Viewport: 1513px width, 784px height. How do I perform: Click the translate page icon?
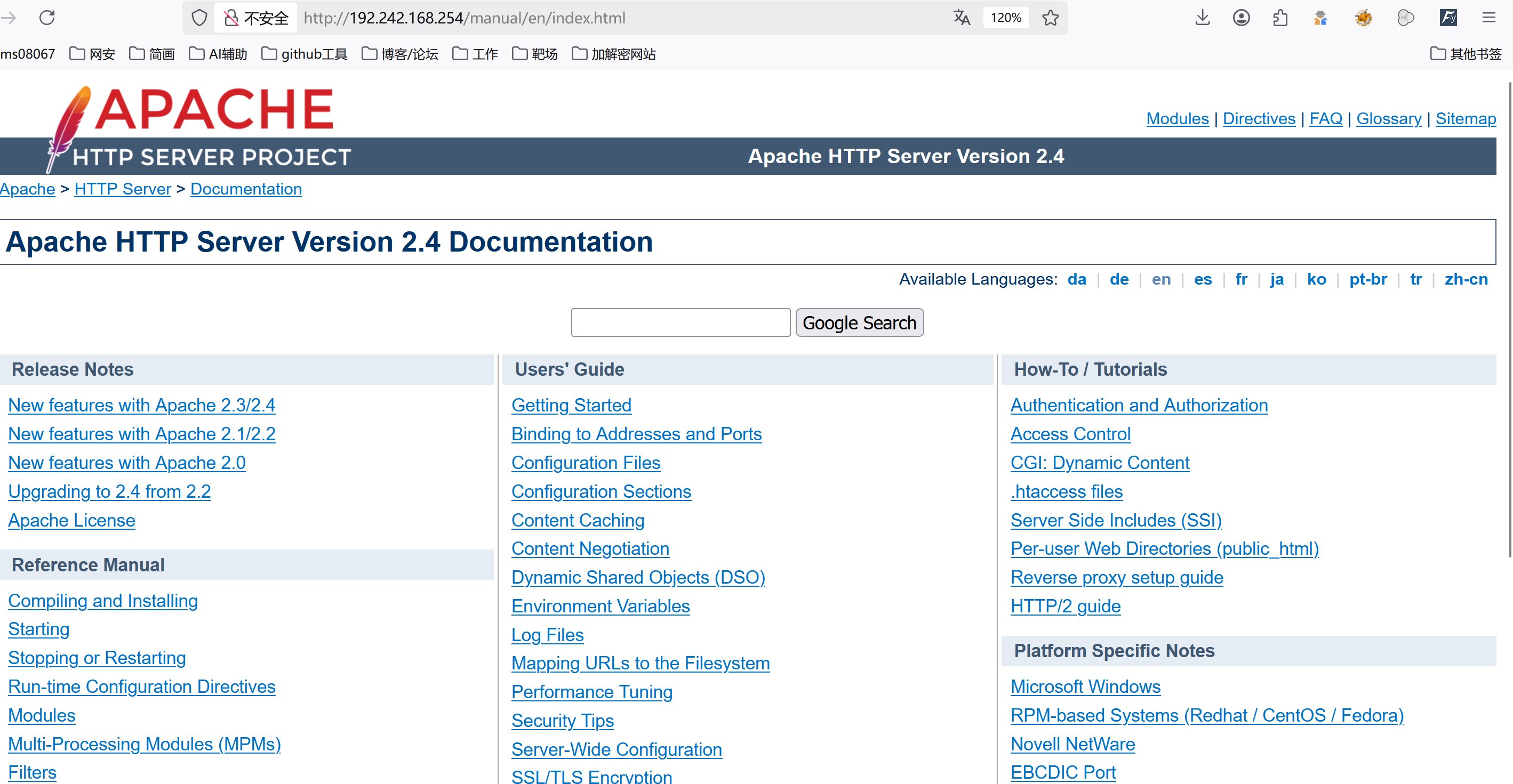point(962,18)
